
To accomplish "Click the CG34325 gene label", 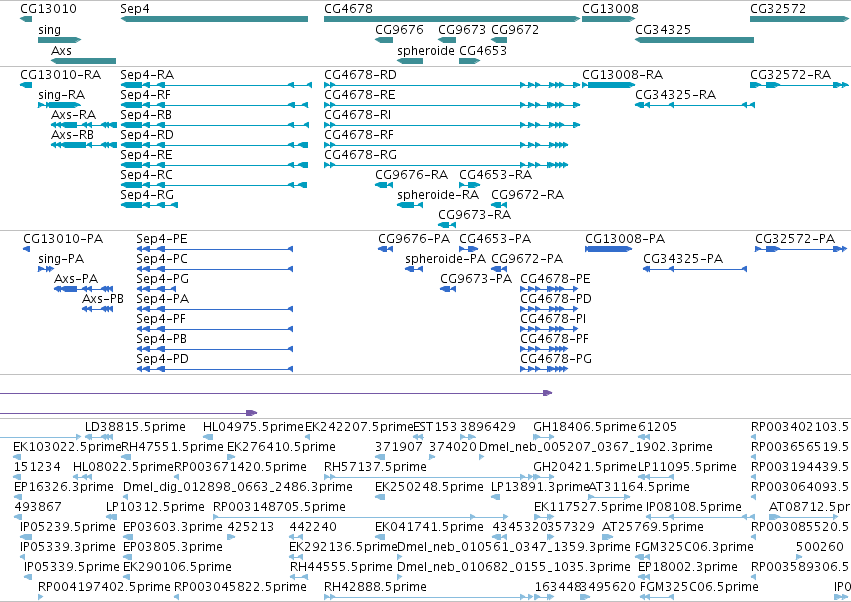I will click(663, 30).
